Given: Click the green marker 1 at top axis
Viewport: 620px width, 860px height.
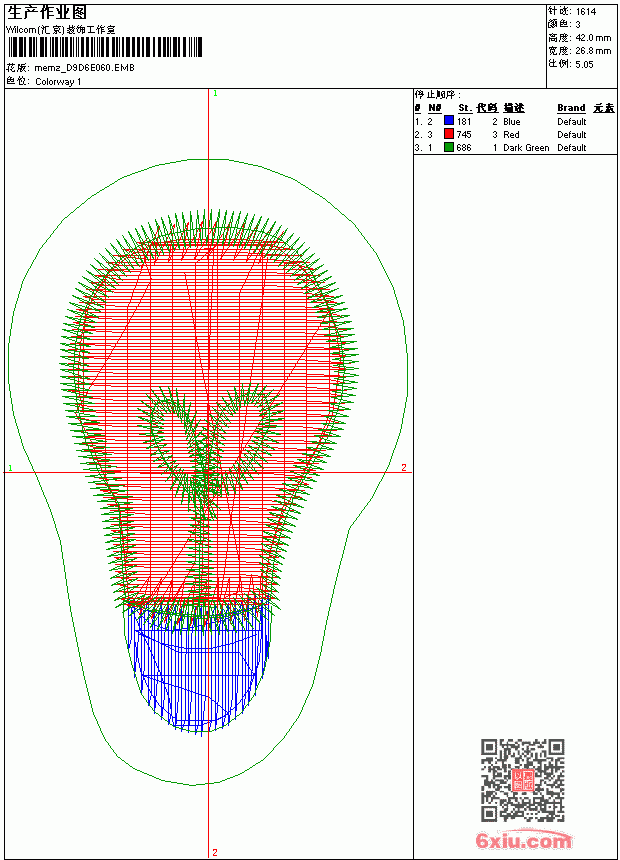Looking at the screenshot, I should 216,94.
